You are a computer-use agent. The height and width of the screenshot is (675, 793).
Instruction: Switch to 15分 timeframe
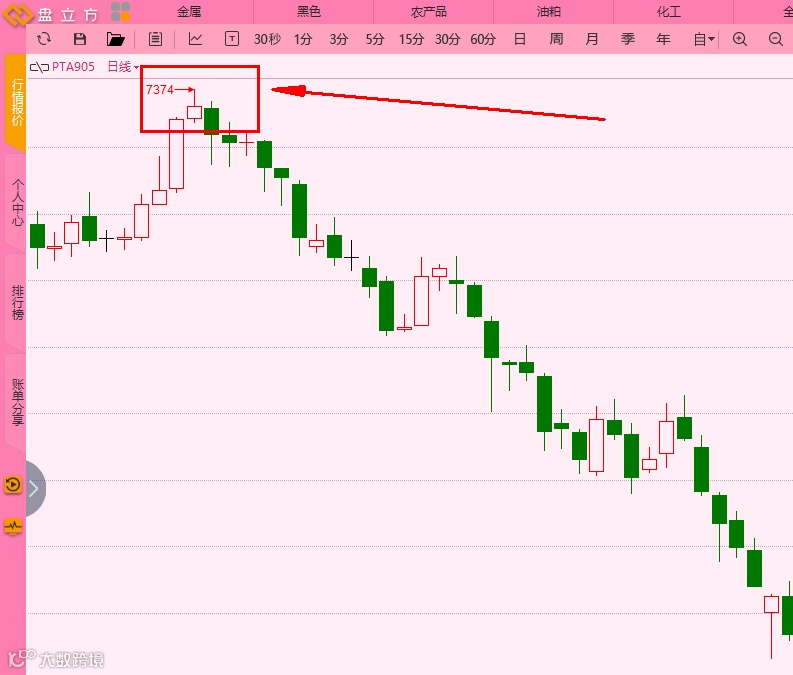click(x=411, y=39)
